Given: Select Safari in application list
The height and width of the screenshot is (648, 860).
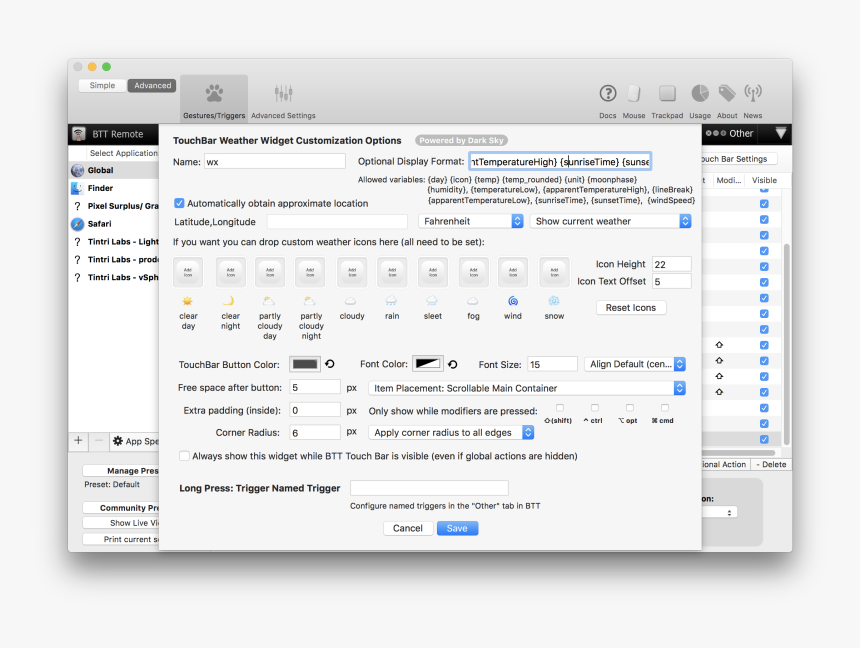Looking at the screenshot, I should point(114,224).
